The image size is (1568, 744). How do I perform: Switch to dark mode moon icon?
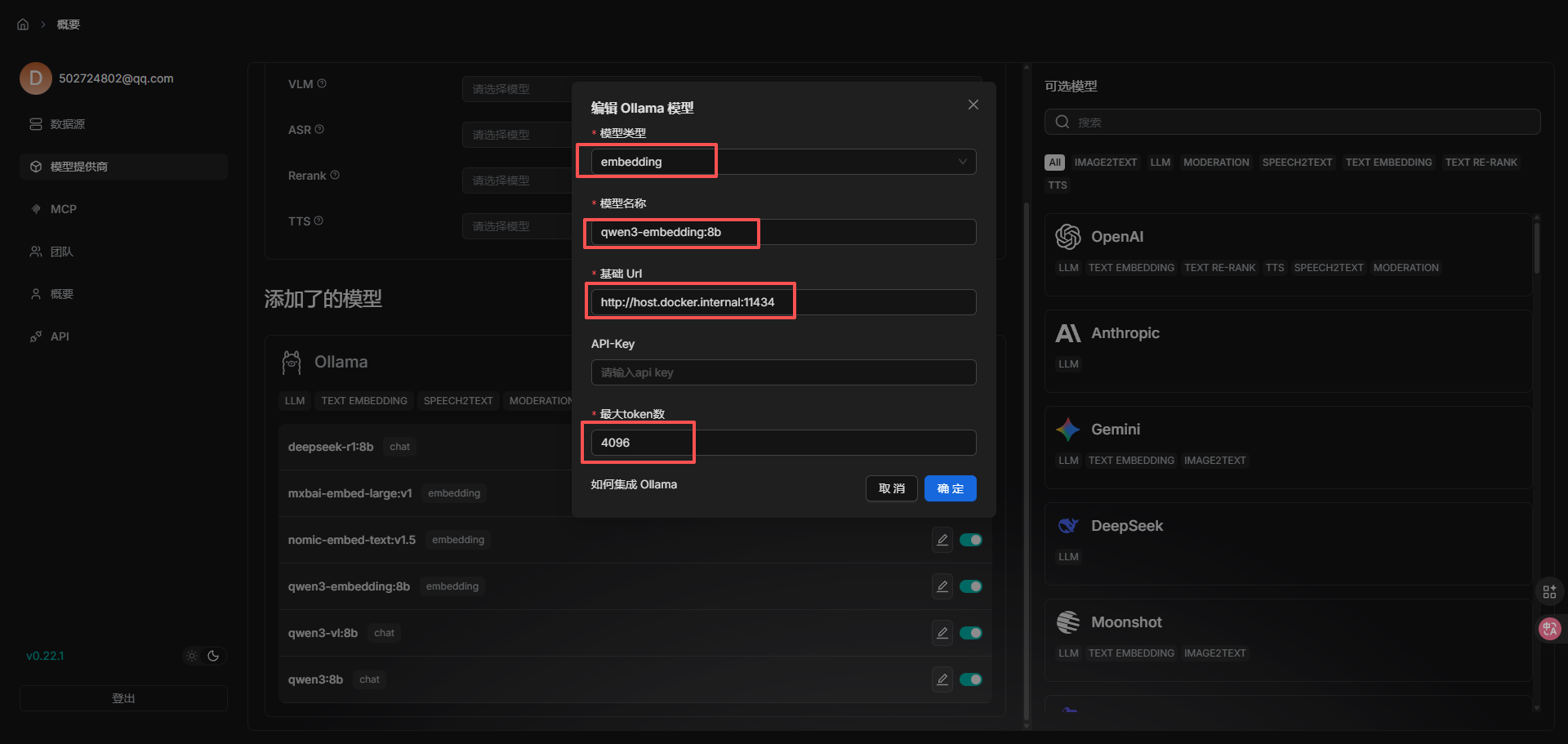[x=214, y=656]
